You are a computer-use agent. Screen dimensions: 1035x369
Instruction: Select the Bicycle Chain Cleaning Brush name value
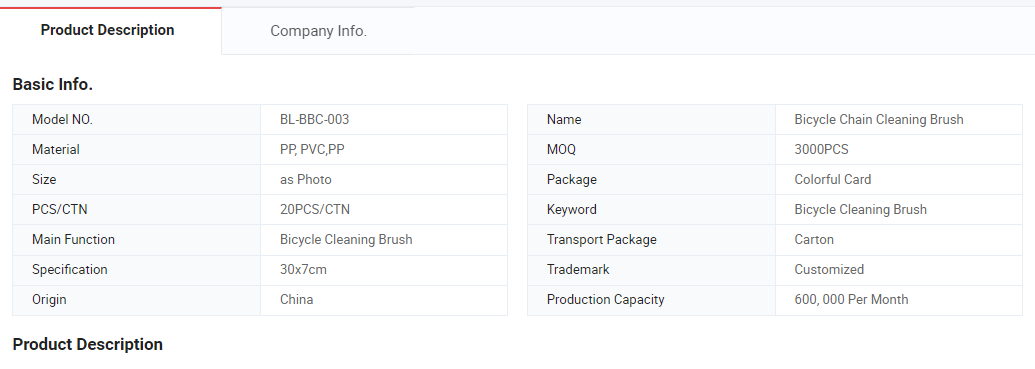[x=879, y=119]
